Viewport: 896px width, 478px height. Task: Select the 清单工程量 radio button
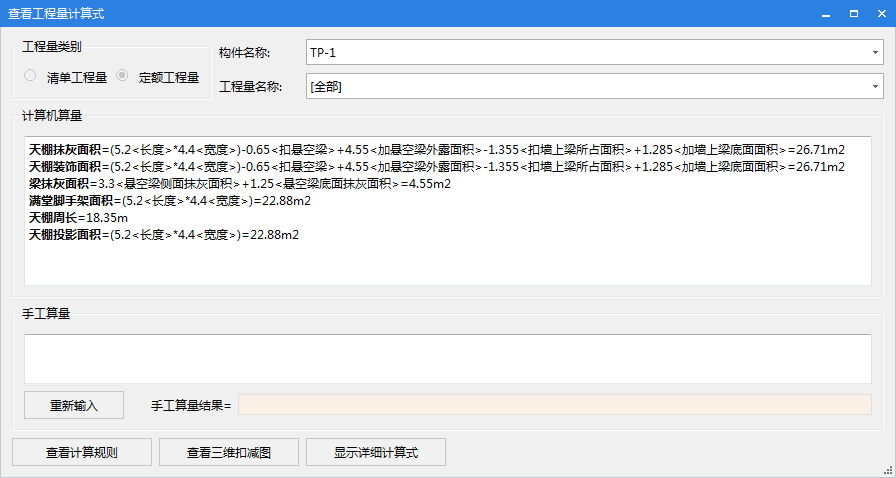(30, 75)
